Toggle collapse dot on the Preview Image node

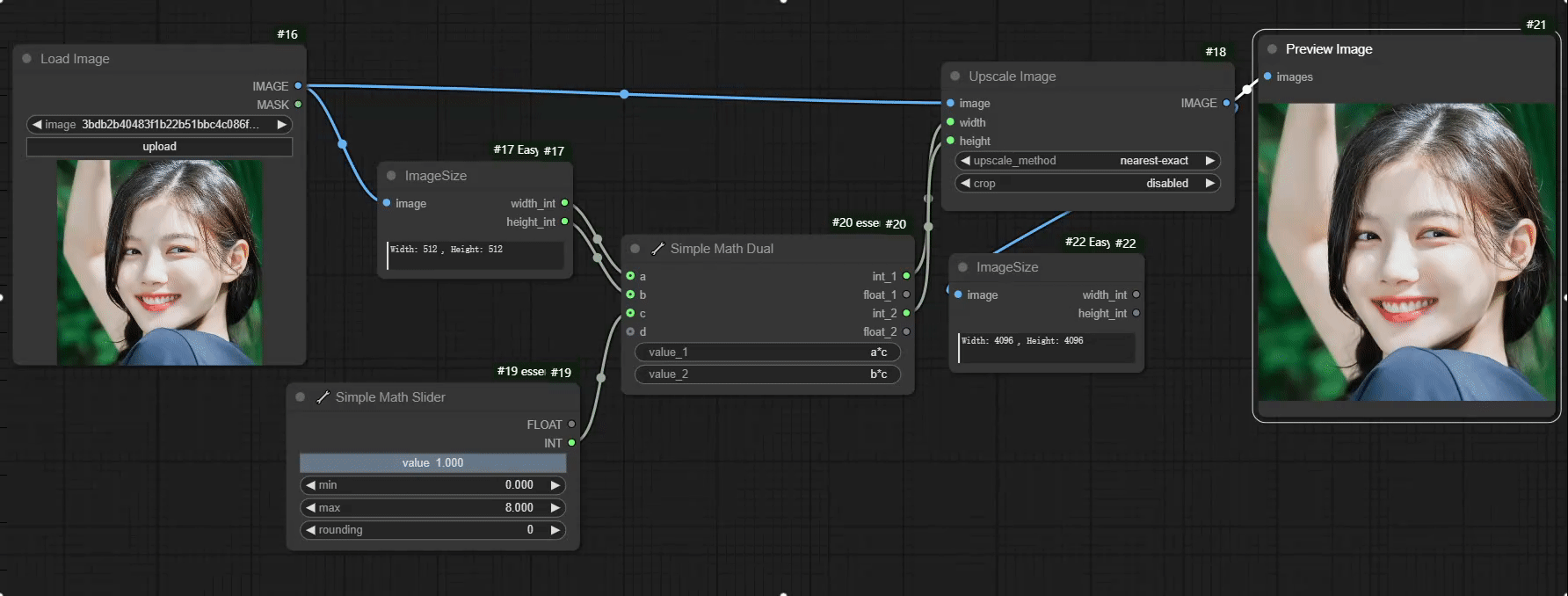coord(1272,49)
